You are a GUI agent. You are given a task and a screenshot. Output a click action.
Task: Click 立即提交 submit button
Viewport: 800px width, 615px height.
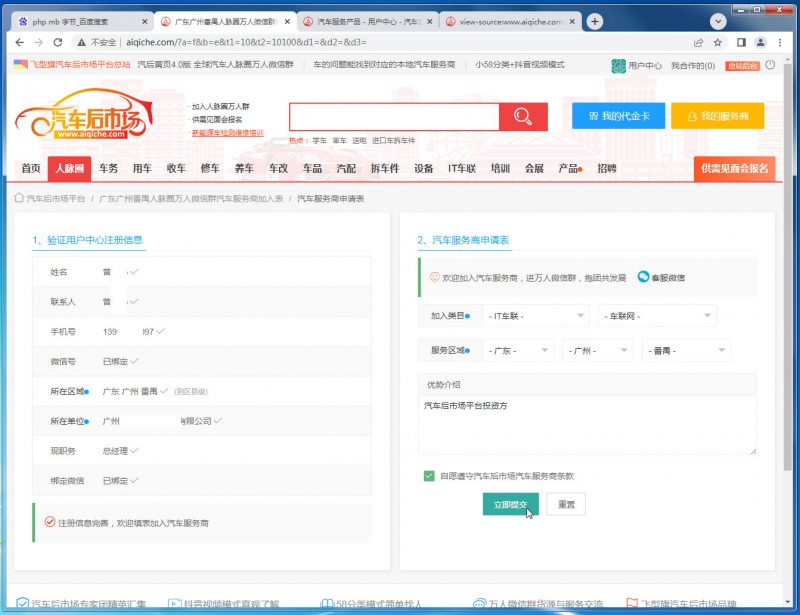point(510,504)
